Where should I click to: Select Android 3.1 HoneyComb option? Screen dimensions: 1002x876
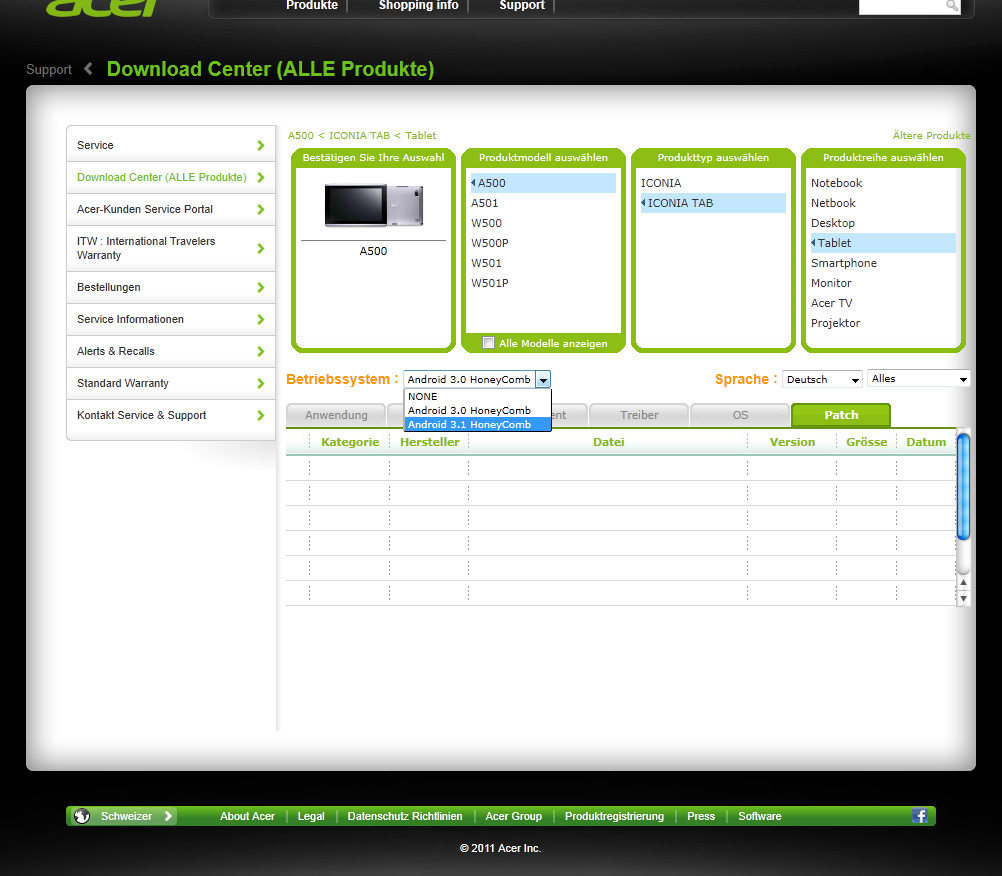coord(477,424)
